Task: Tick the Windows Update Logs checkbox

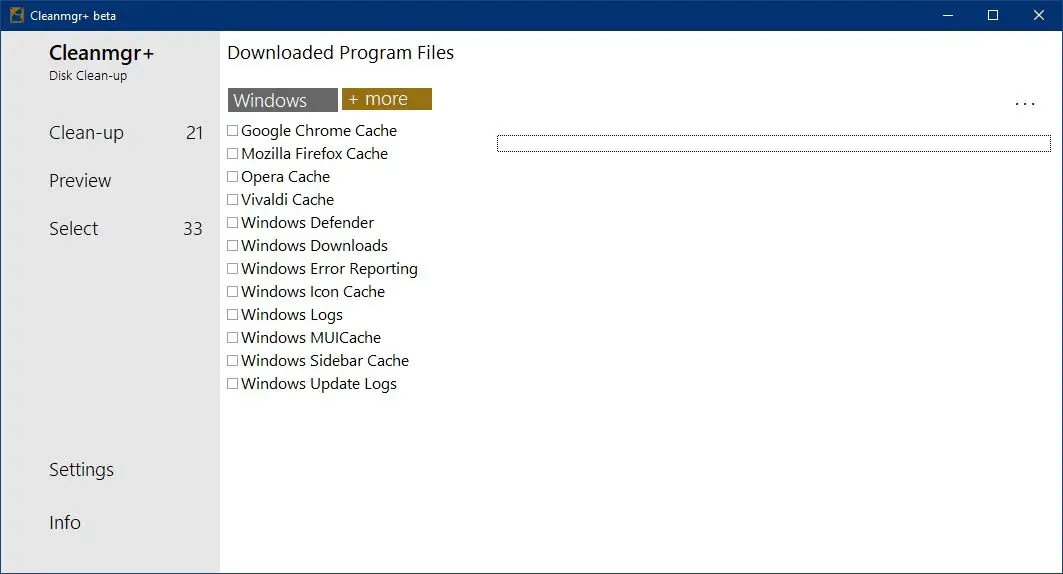Action: (233, 384)
